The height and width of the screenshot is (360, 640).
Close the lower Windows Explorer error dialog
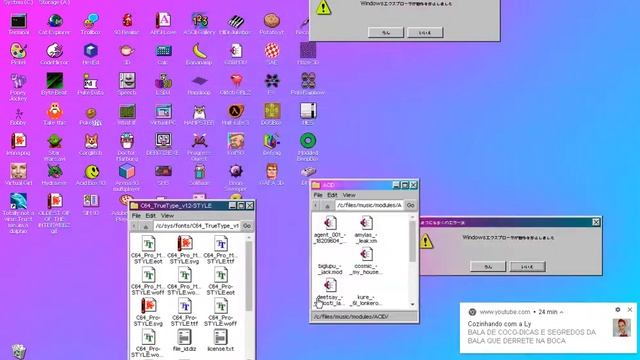(596, 222)
